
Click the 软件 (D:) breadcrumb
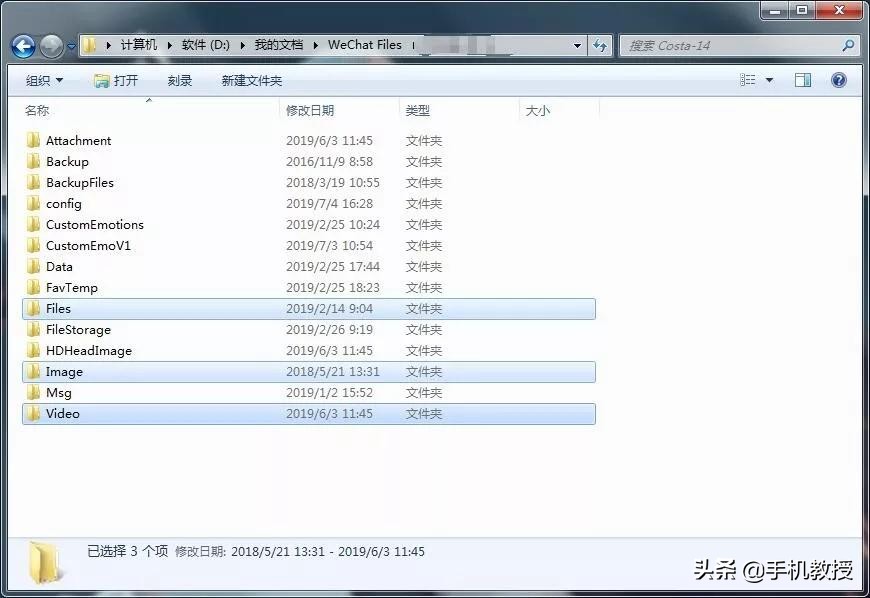205,45
